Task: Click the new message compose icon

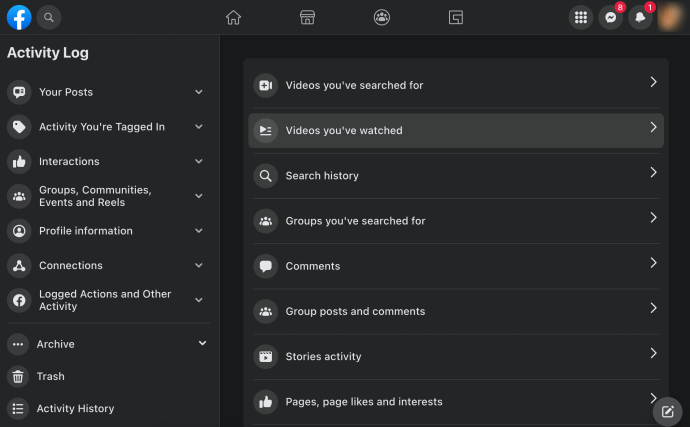Action: [x=668, y=412]
